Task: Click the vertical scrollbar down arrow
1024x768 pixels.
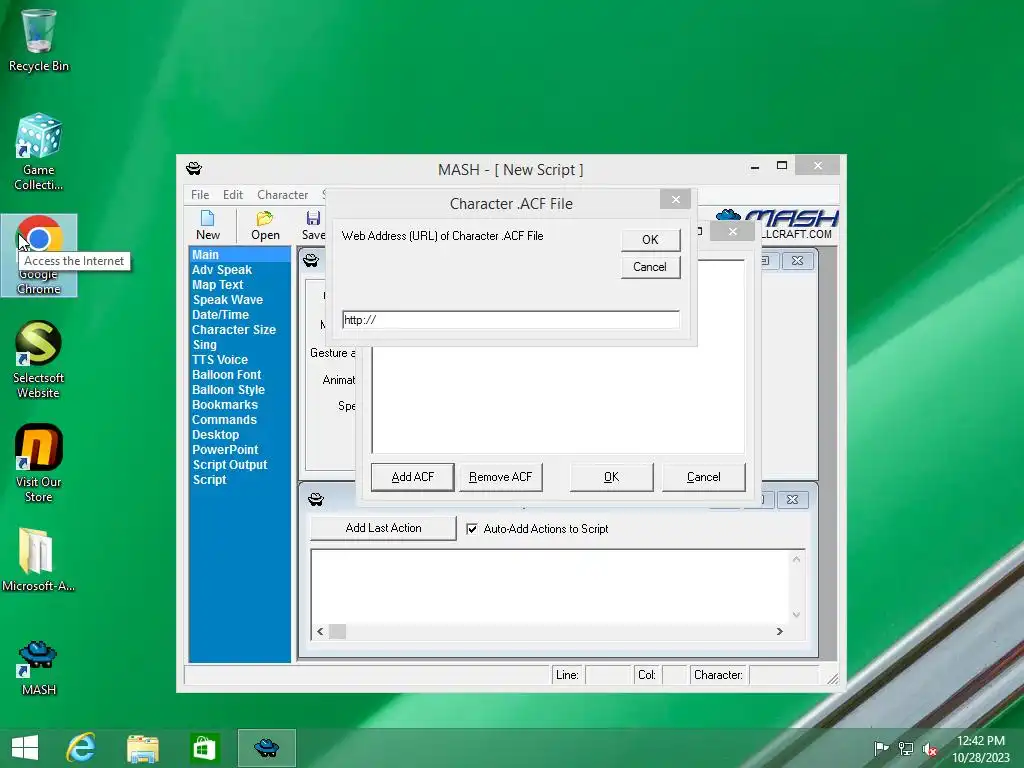Action: point(796,615)
